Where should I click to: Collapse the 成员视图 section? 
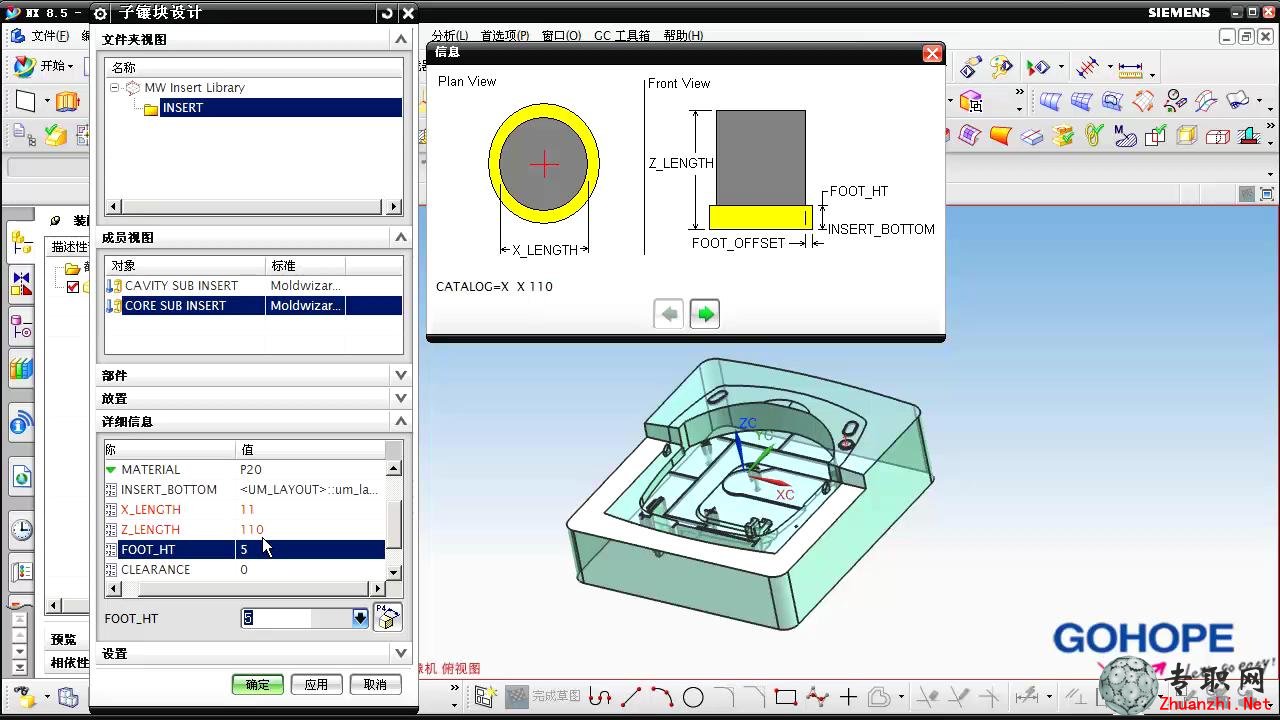coord(401,237)
